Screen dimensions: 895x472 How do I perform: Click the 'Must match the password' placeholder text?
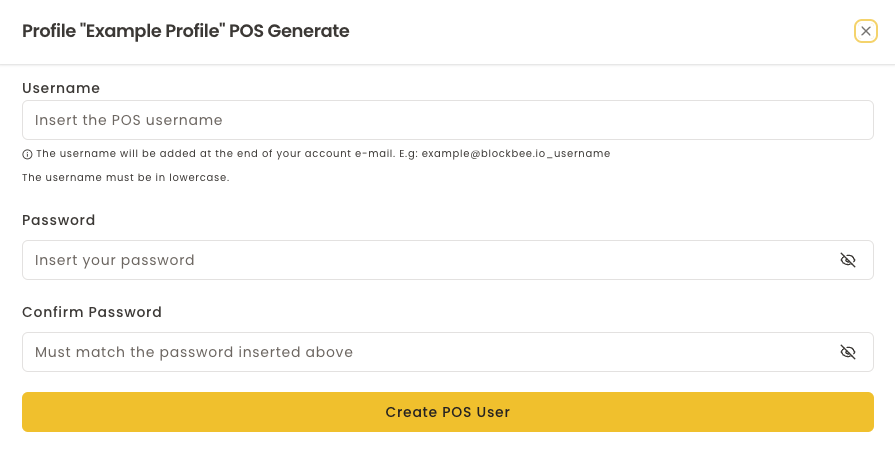(x=194, y=352)
